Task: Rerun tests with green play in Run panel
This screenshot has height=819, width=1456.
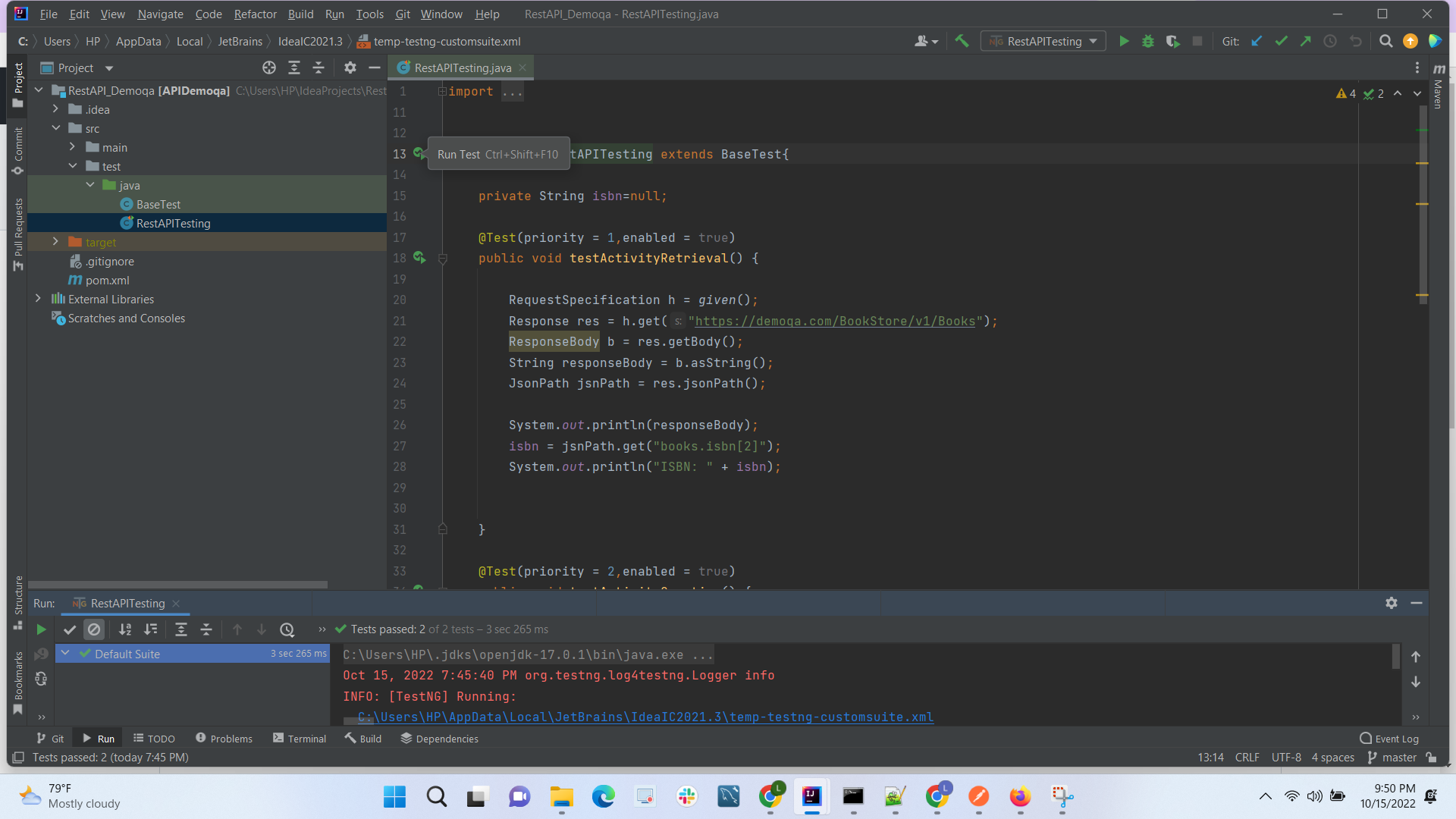Action: point(41,629)
